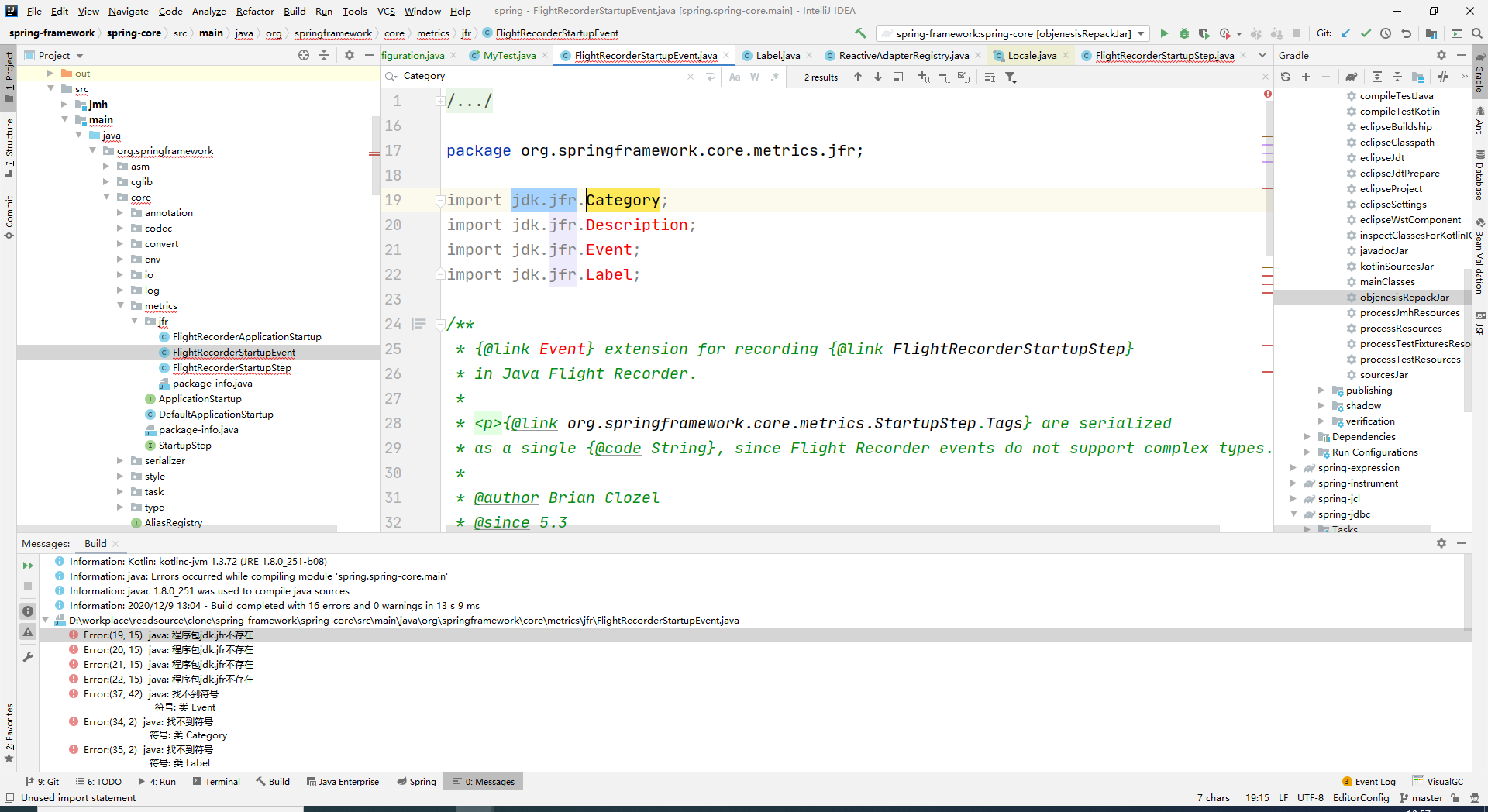Open the TODO tool window
Viewport: 1488px width, 812px height.
pyautogui.click(x=98, y=782)
